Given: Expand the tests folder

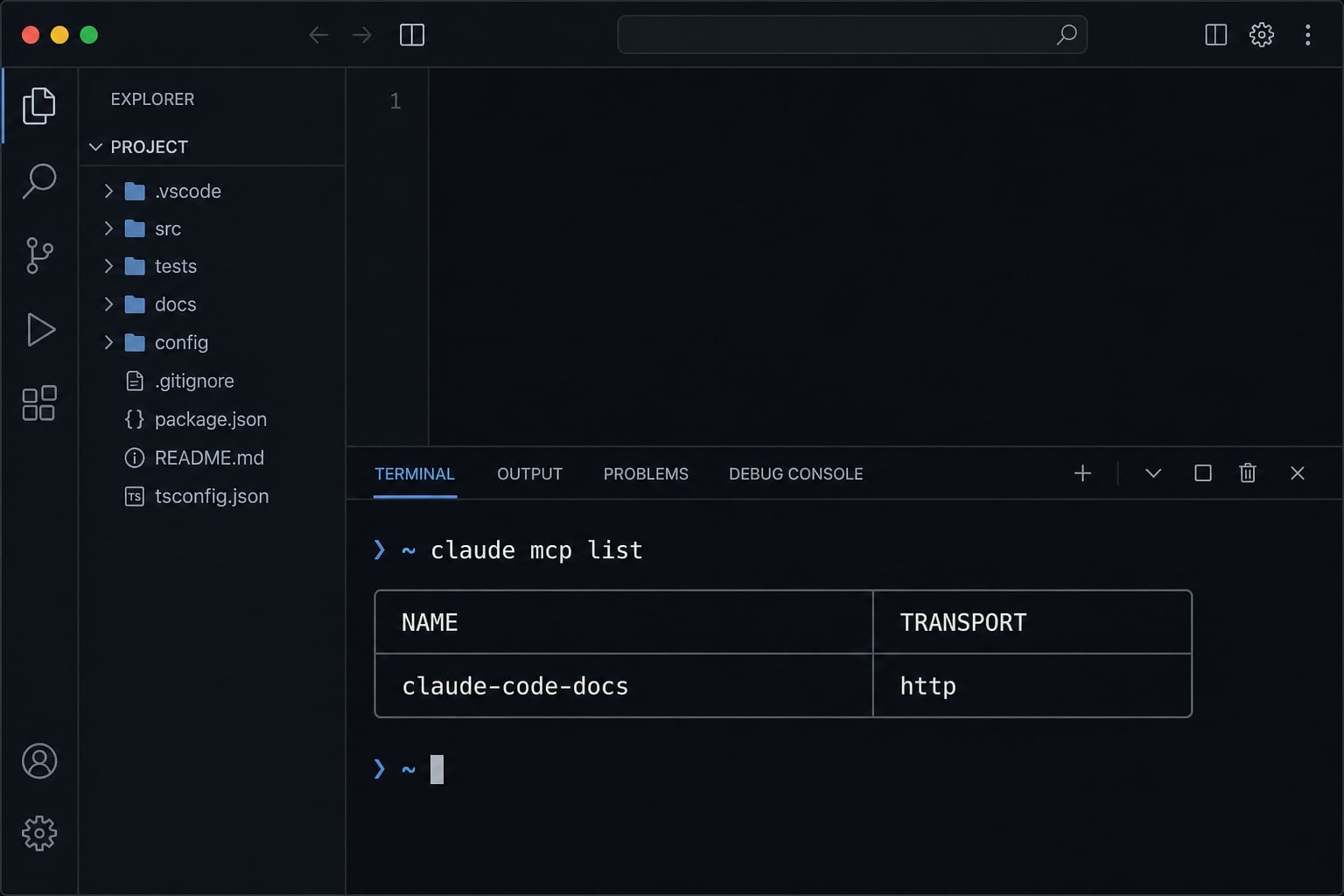Looking at the screenshot, I should [108, 266].
